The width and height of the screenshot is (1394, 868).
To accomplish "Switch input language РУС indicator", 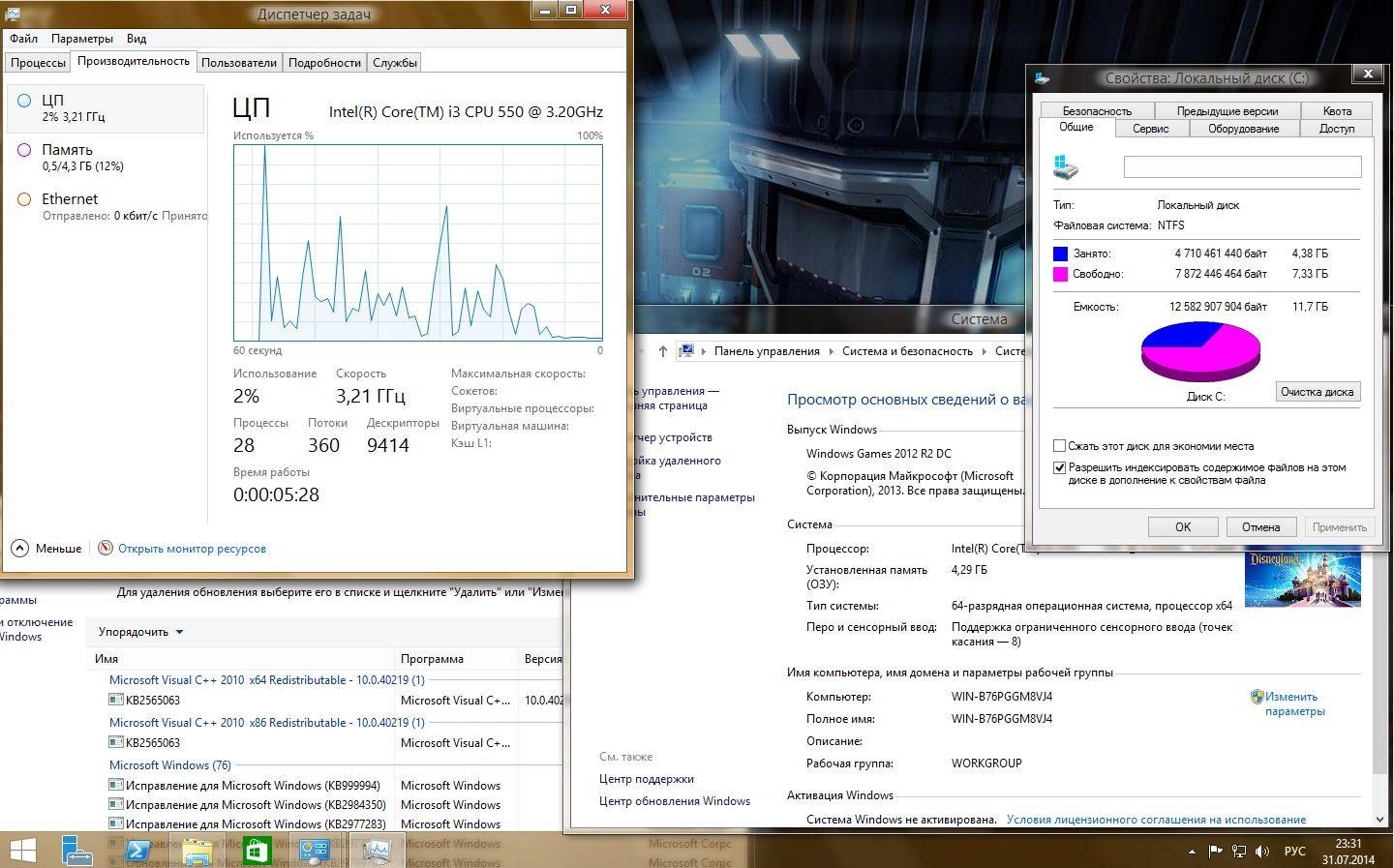I will coord(1294,852).
